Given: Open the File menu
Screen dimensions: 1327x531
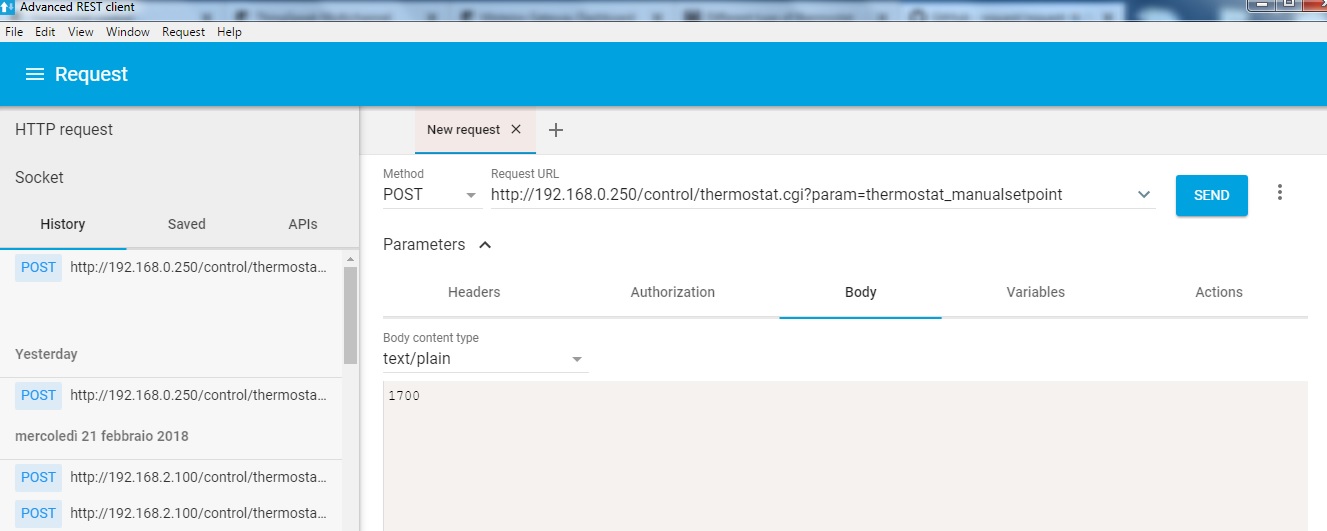Looking at the screenshot, I should pos(14,32).
